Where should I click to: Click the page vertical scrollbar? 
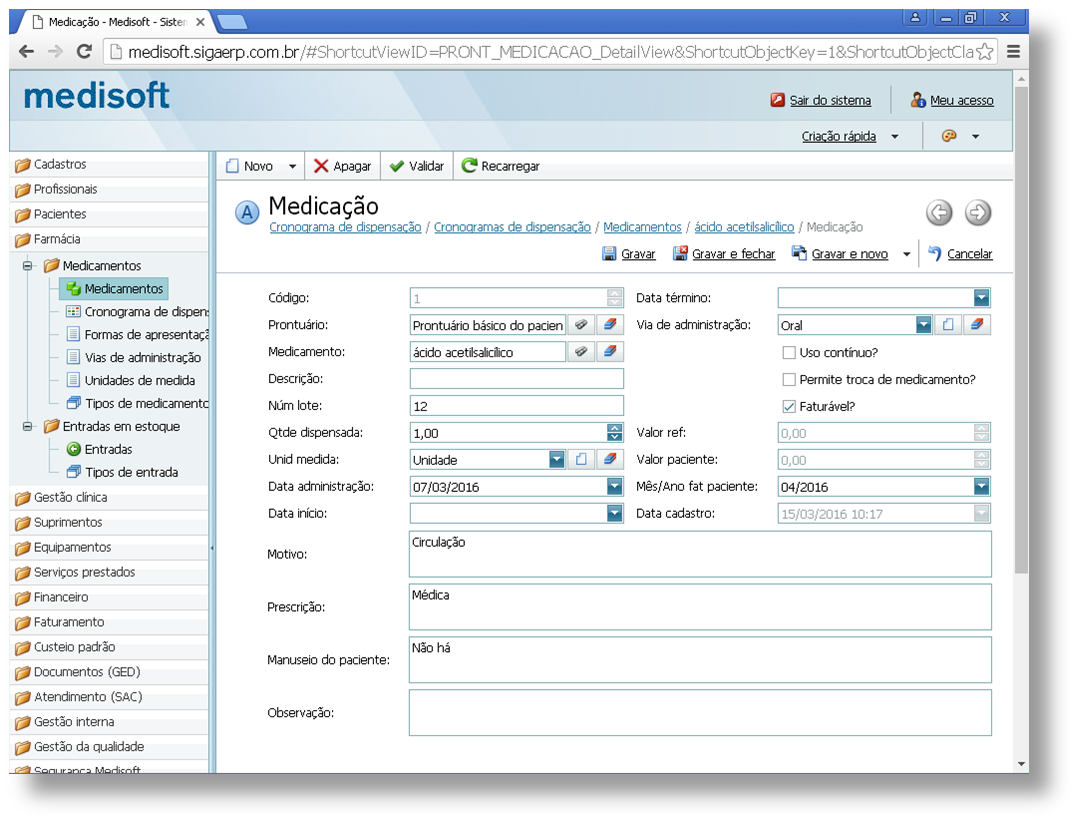[1021, 330]
